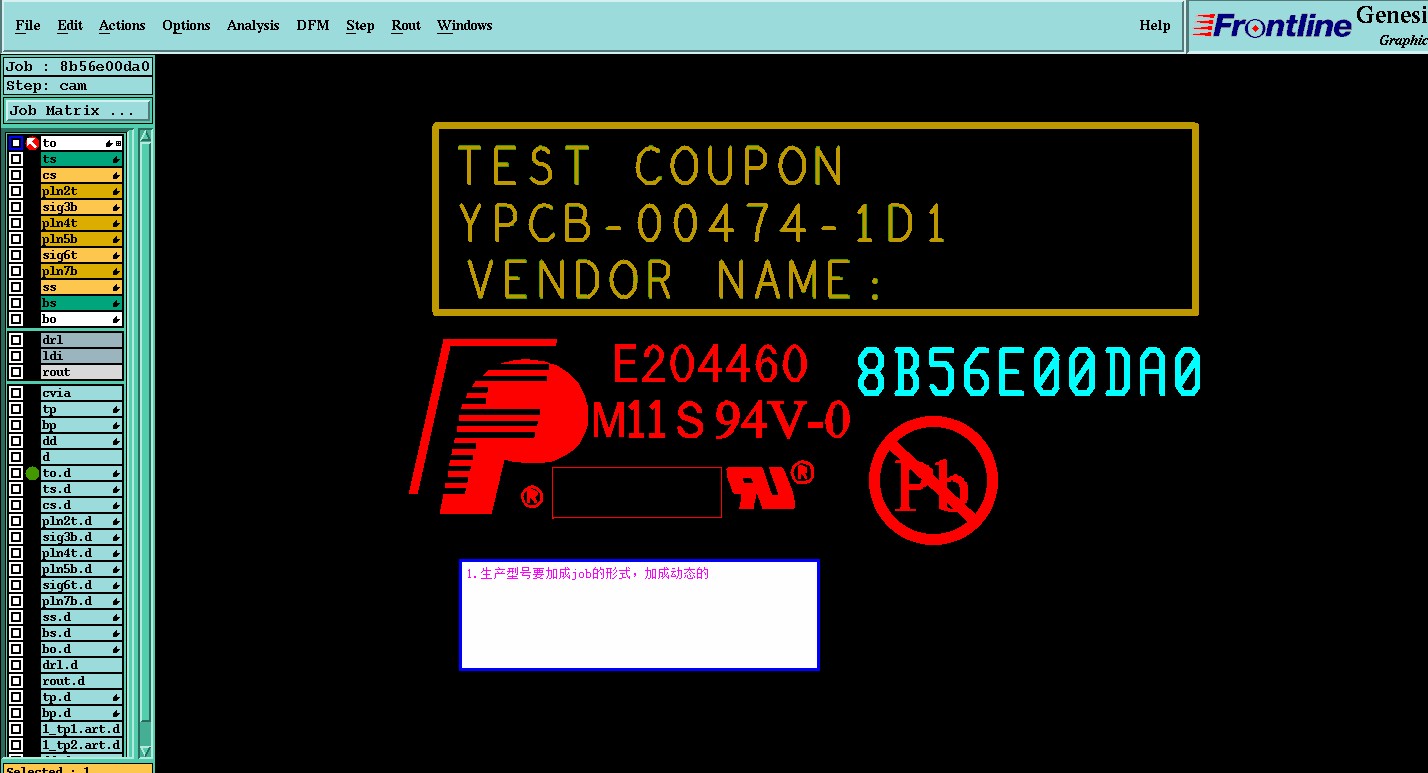Screen dimensions: 1428x773
Task: Click layer list scroll up arrow
Action: point(145,136)
